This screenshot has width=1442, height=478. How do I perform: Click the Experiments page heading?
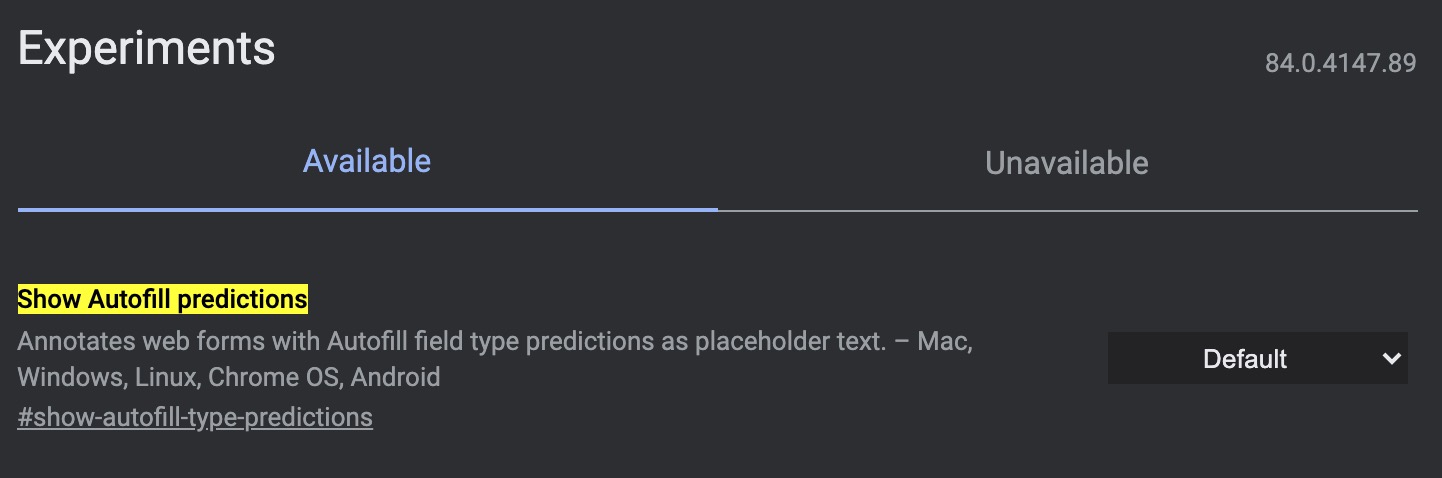point(146,49)
